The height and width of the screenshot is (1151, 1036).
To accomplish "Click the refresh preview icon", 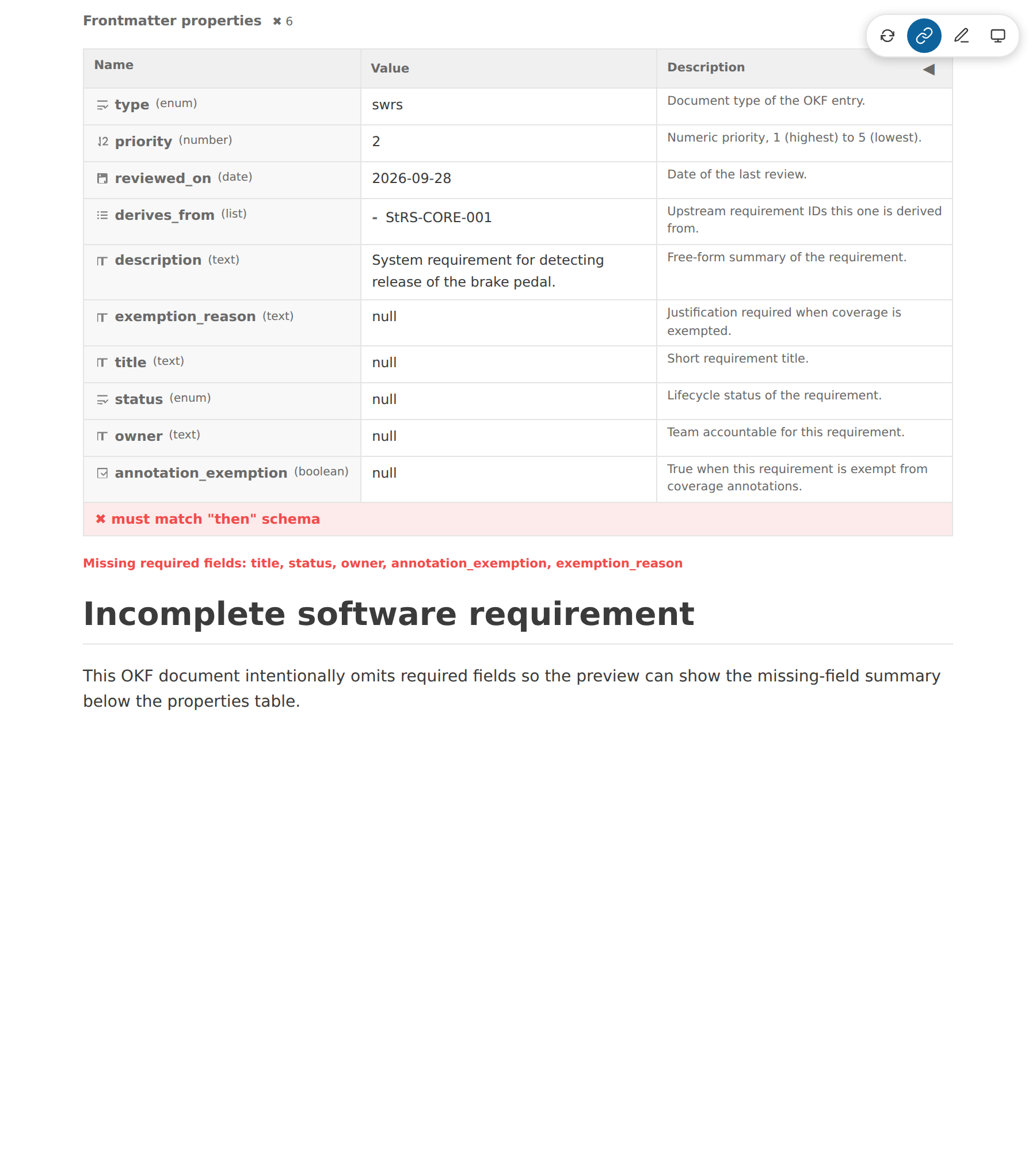I will (x=887, y=36).
